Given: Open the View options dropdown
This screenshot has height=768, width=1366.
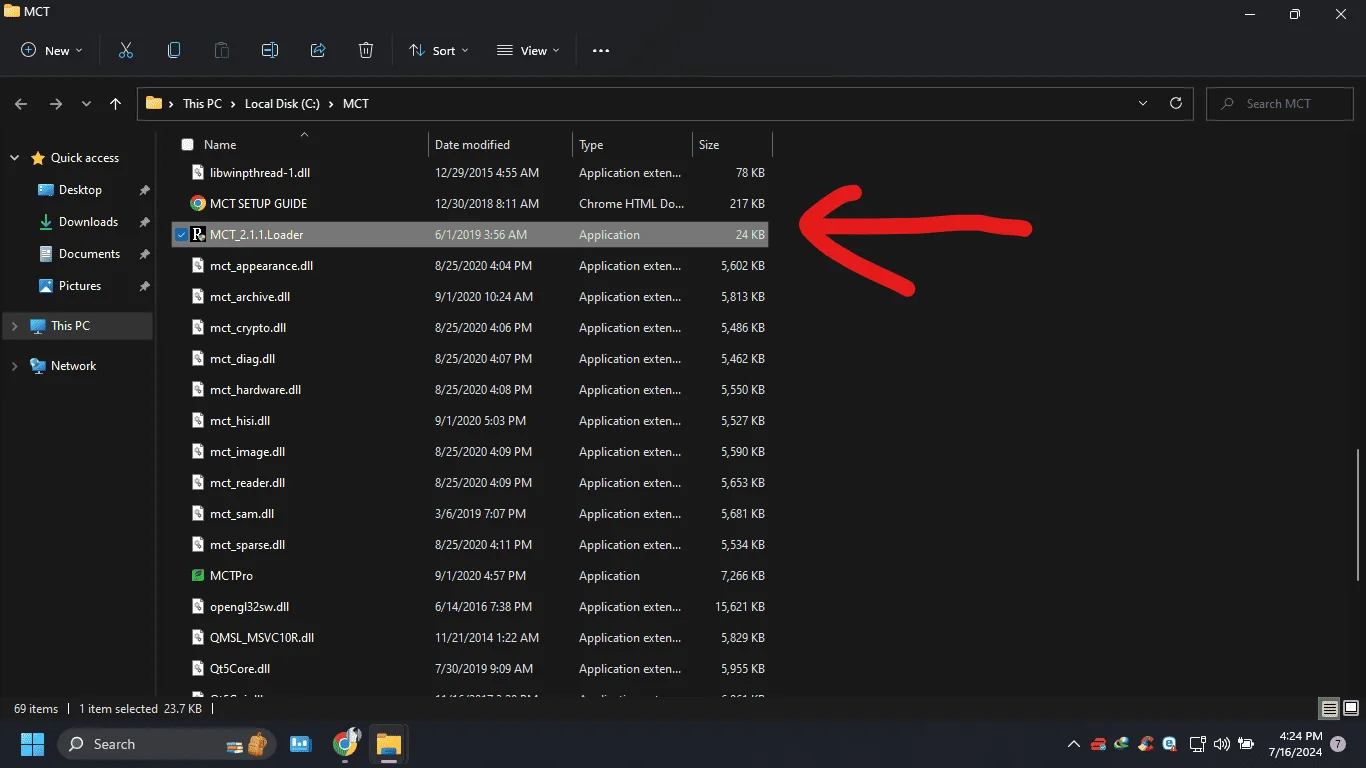Looking at the screenshot, I should (x=528, y=50).
